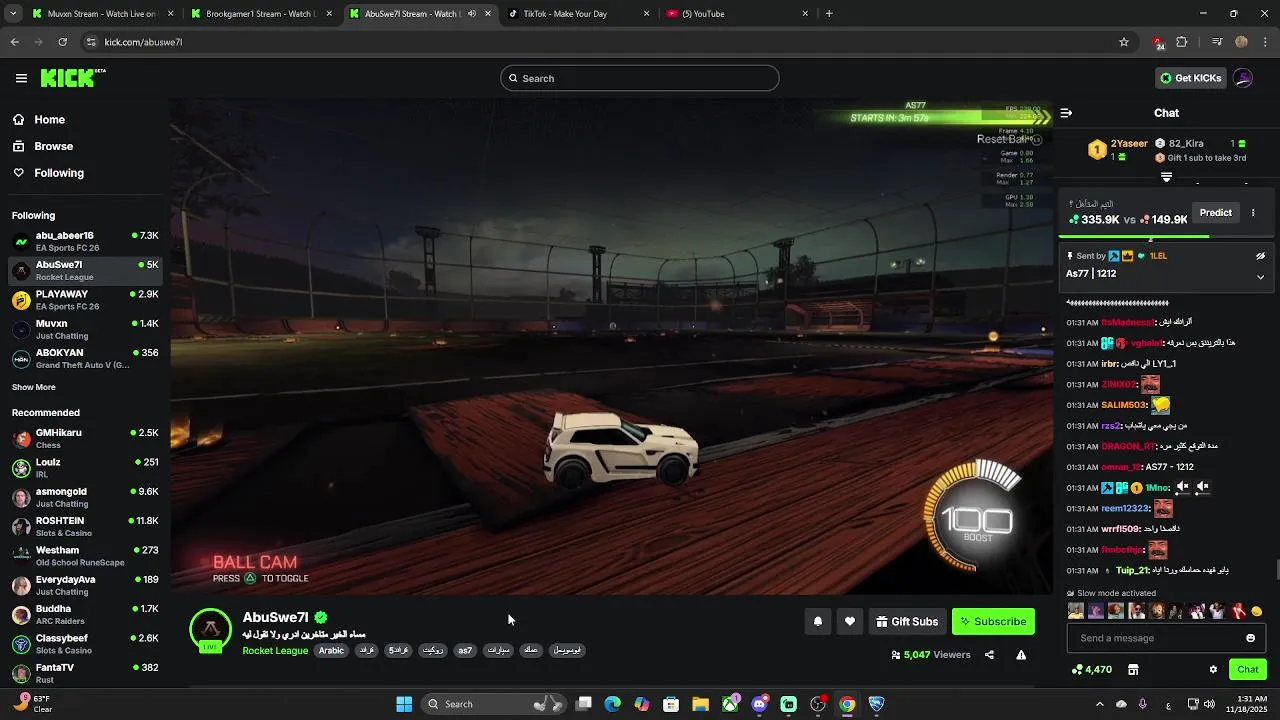The width and height of the screenshot is (1280, 720).
Task: Mute the AbuSwe7l tab audio icon
Action: click(472, 14)
